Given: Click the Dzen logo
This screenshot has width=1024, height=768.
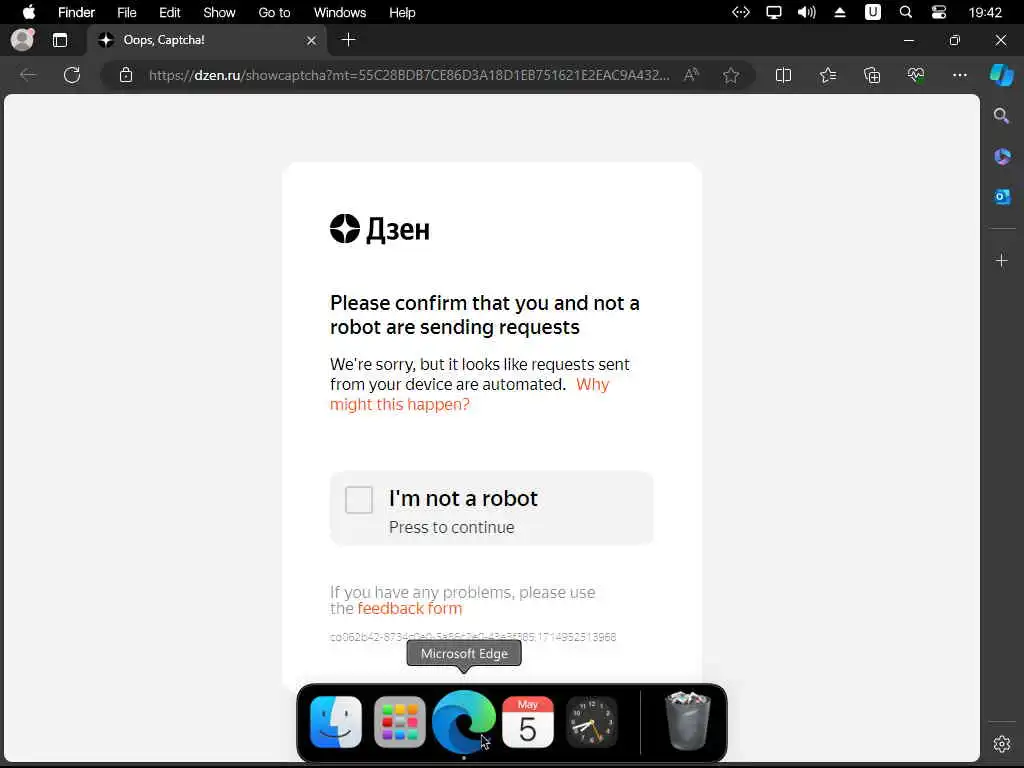Looking at the screenshot, I should (x=379, y=229).
